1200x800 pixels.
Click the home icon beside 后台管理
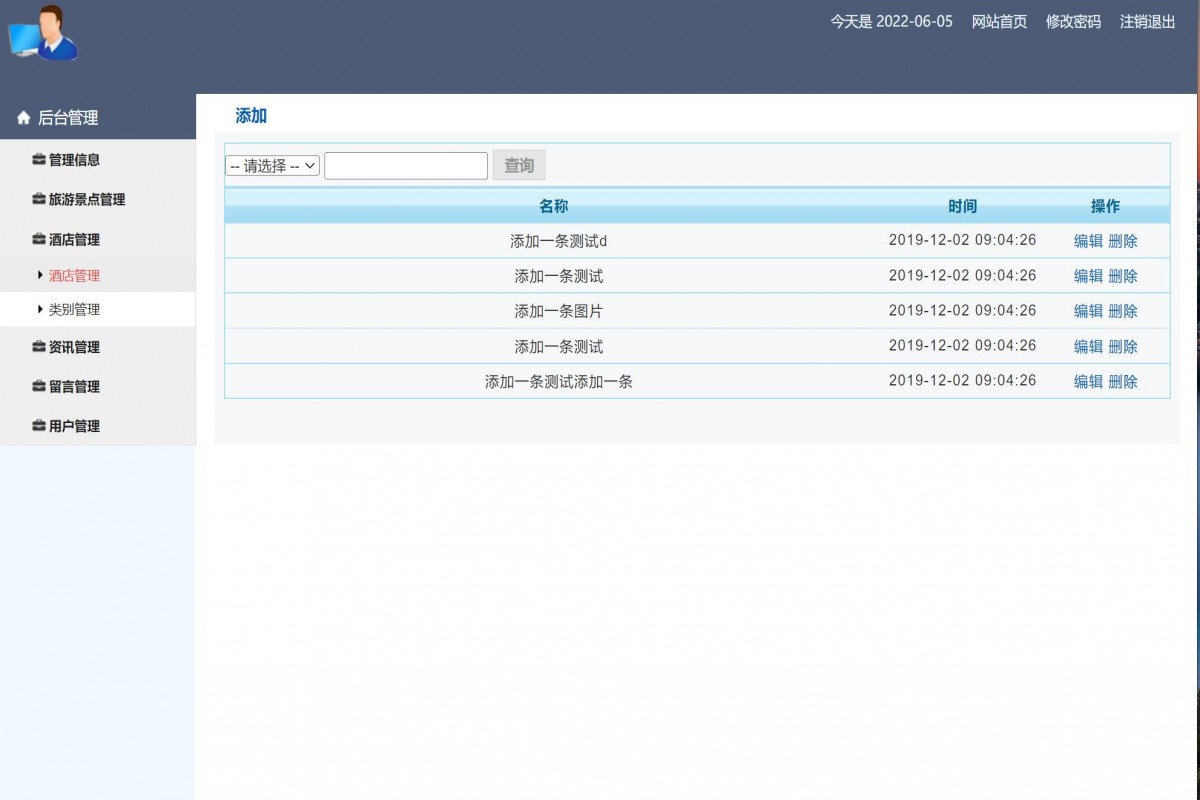pyautogui.click(x=23, y=117)
